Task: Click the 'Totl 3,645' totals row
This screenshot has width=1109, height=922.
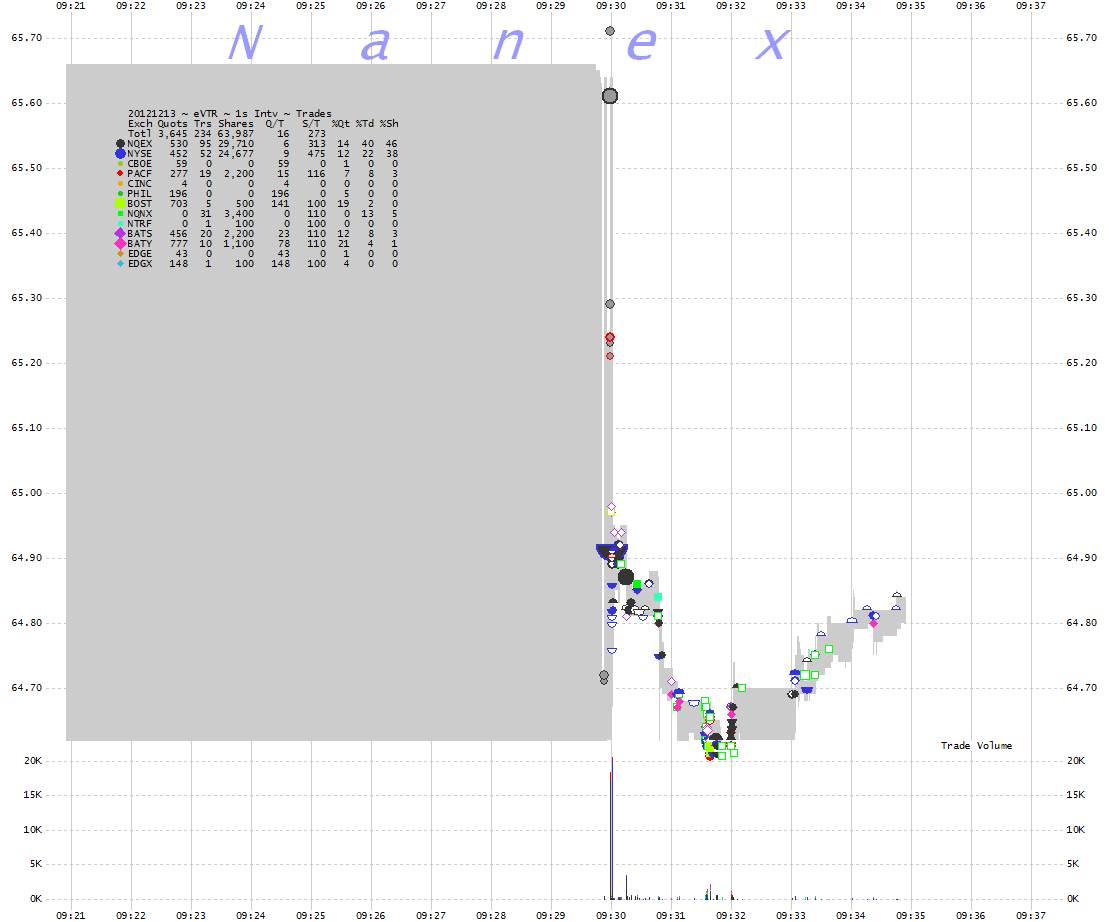Action: click(226, 134)
